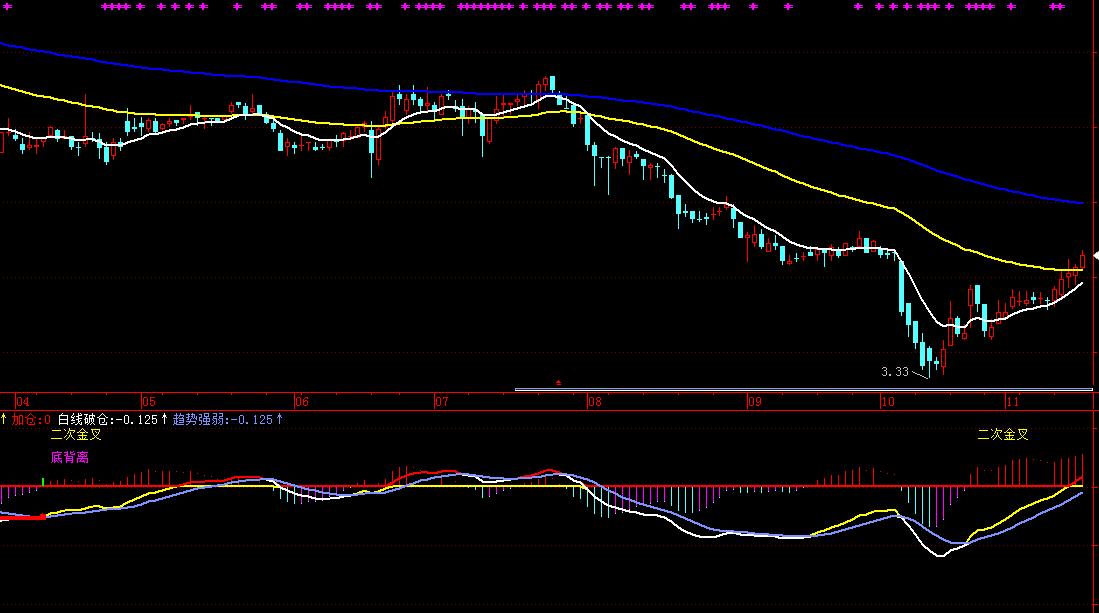Select month 07 on the time axis
Image resolution: width=1099 pixels, height=613 pixels.
click(x=441, y=401)
